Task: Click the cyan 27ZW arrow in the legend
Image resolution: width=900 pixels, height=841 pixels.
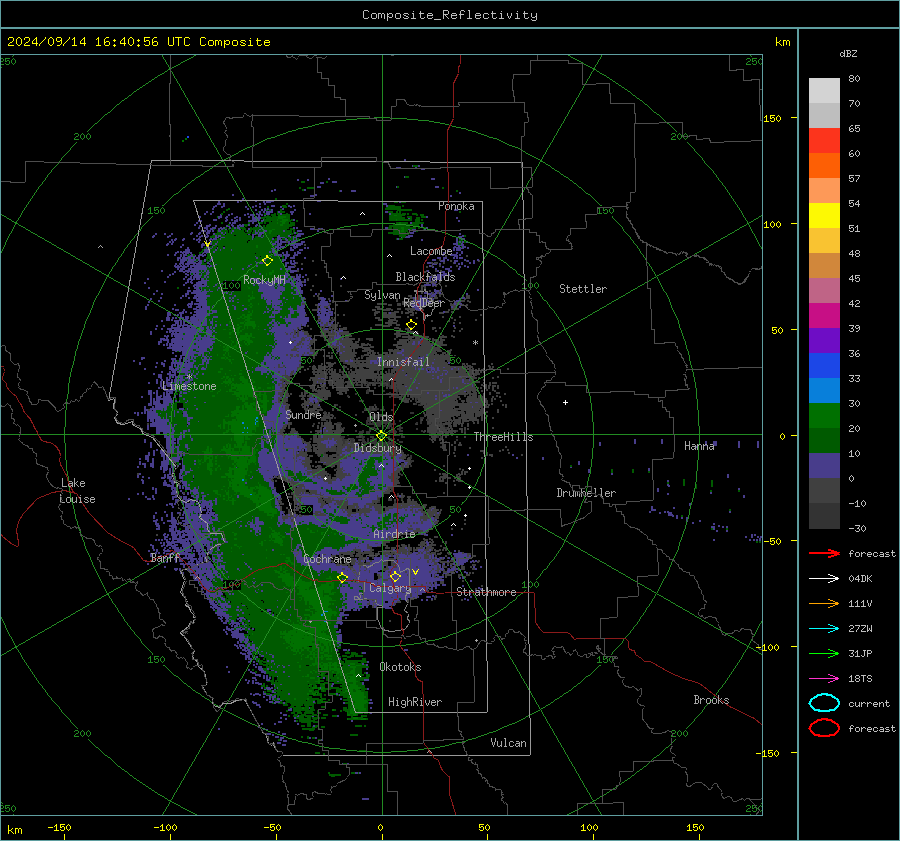Action: [x=824, y=629]
